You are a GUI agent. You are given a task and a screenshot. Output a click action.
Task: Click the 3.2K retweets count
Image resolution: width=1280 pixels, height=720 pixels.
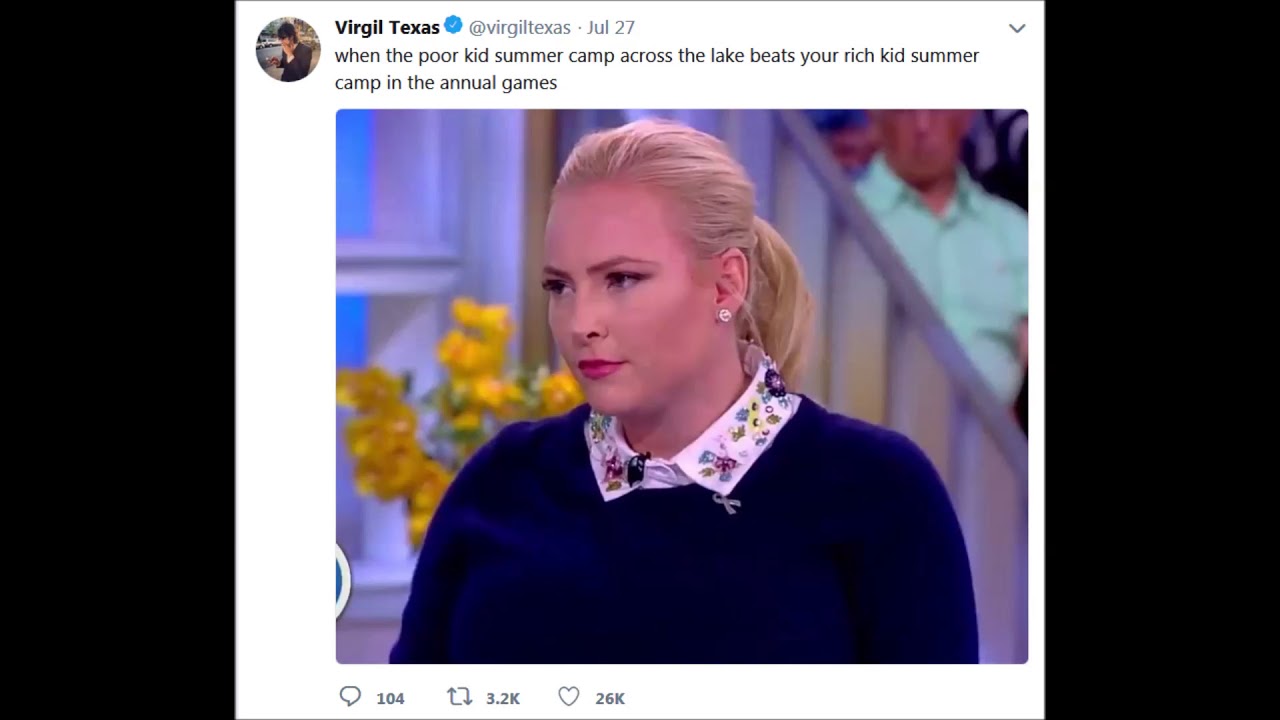pyautogui.click(x=502, y=698)
